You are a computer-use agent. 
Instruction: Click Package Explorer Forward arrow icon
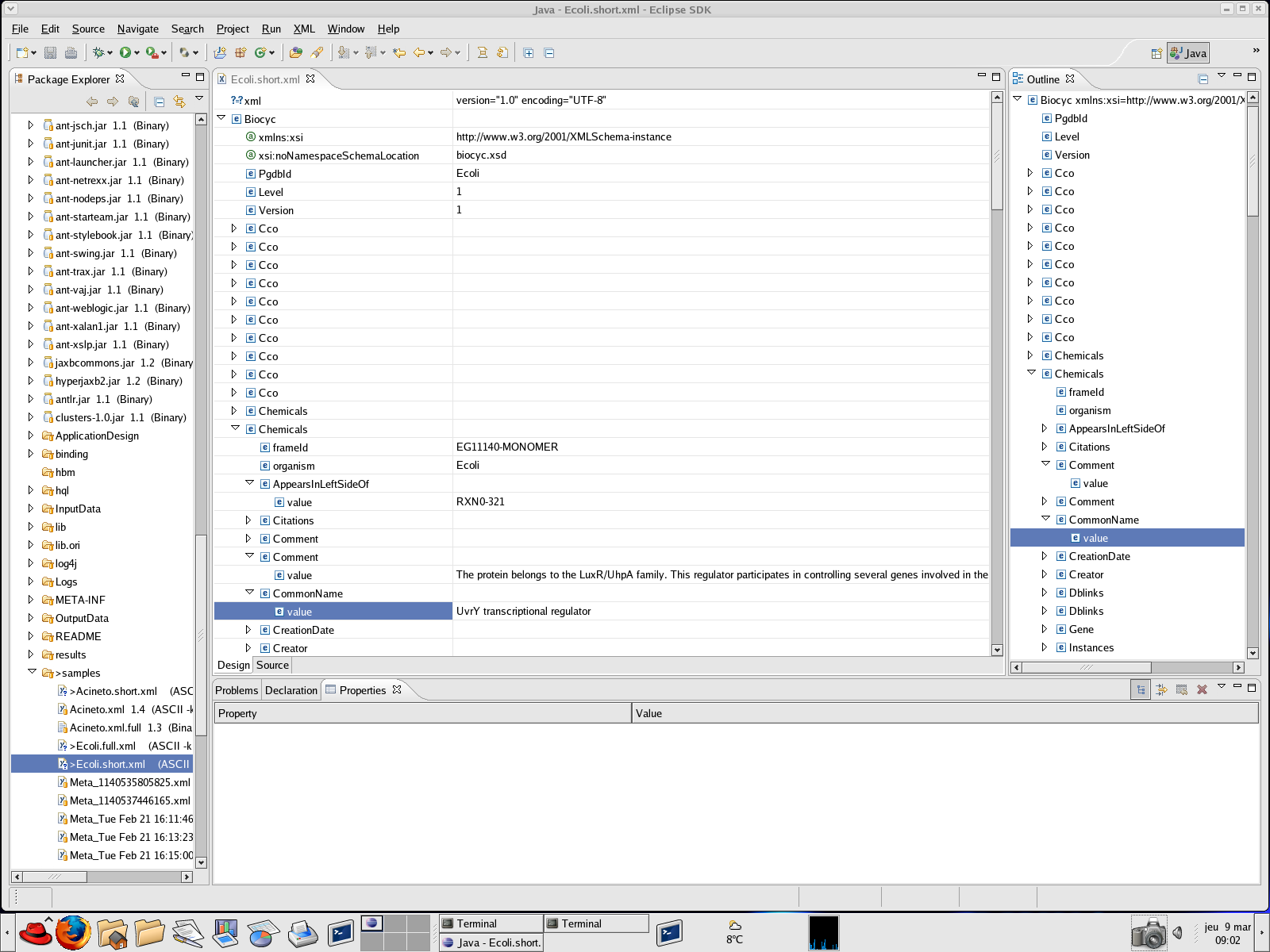tap(113, 101)
